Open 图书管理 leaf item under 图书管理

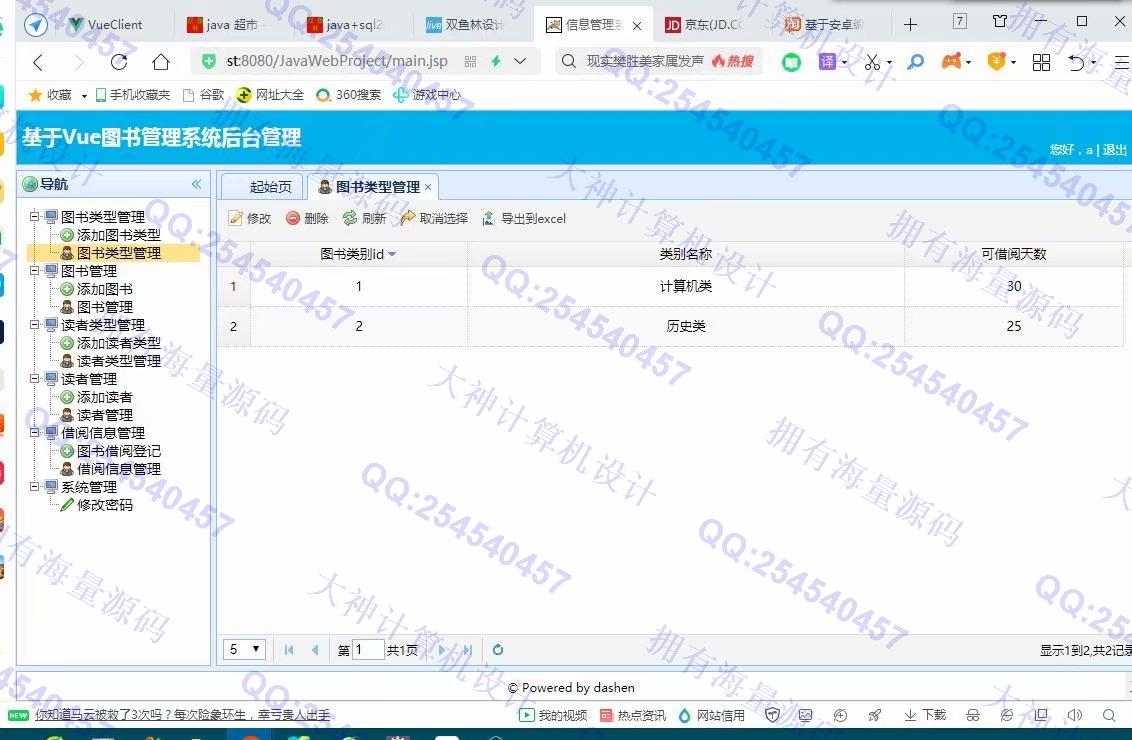pos(105,307)
